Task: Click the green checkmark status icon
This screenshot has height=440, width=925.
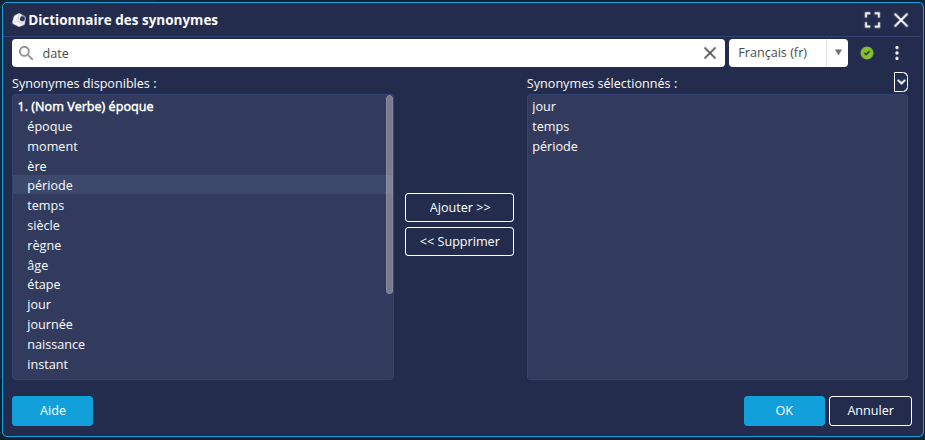Action: coord(866,53)
